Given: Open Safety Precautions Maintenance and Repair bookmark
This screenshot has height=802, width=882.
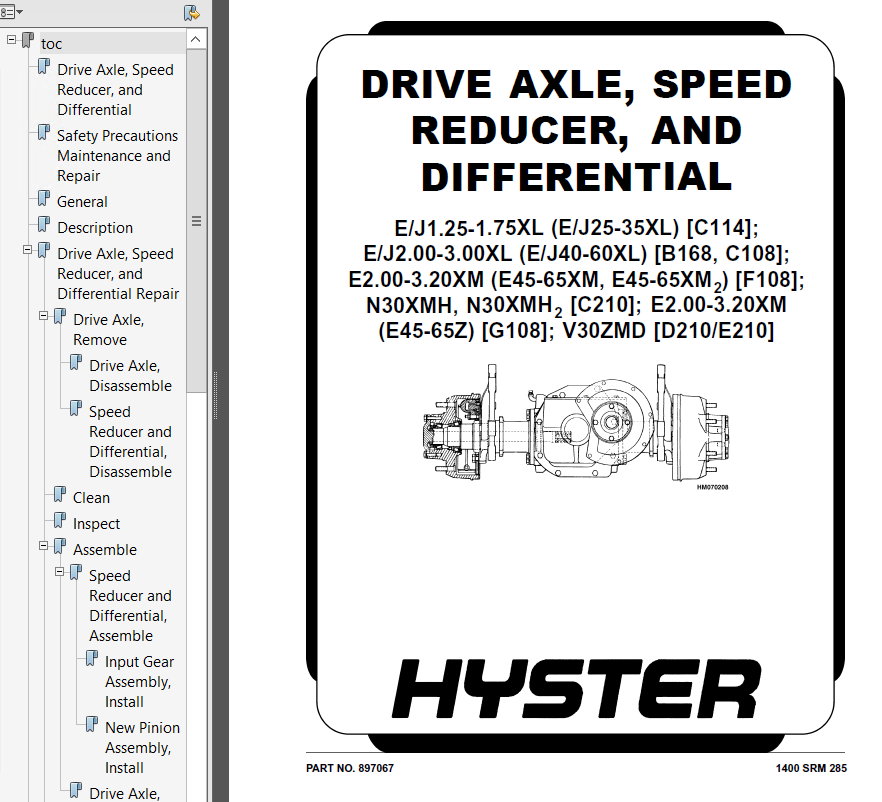Looking at the screenshot, I should (117, 156).
